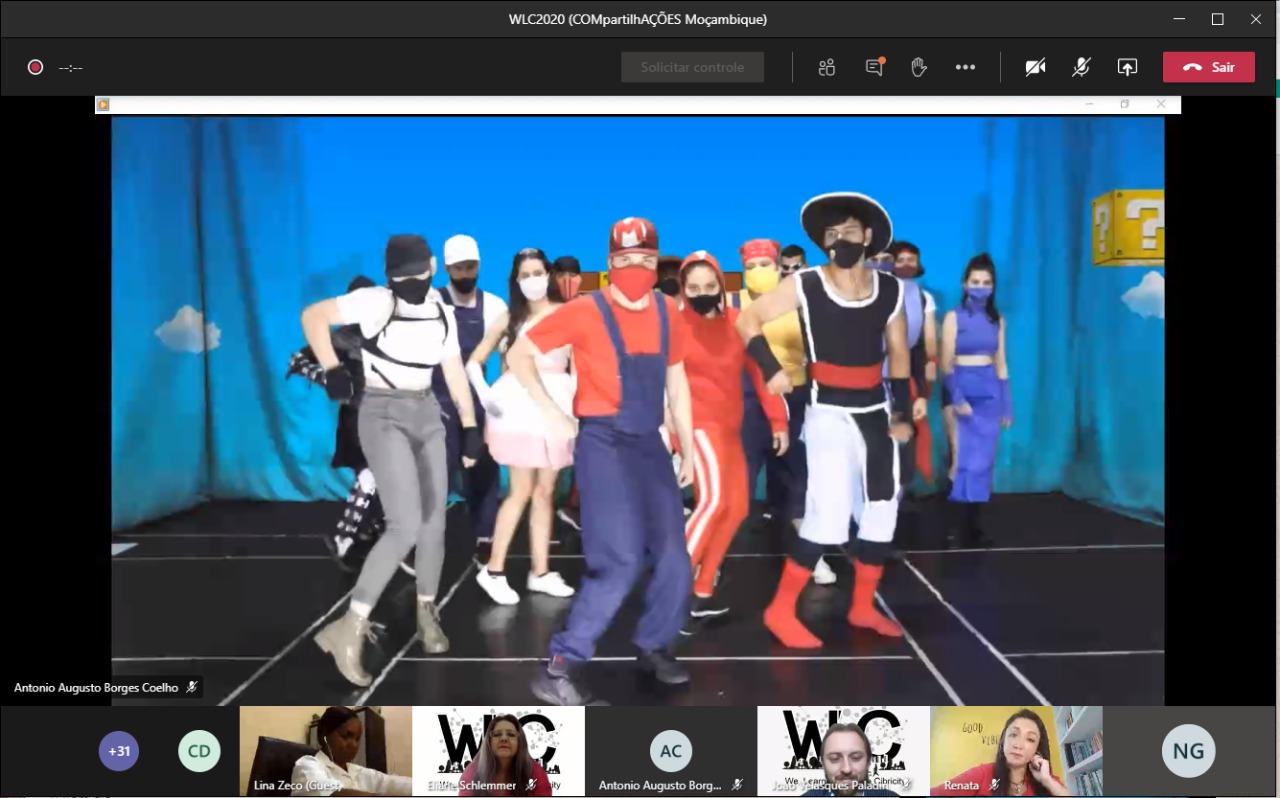Click the recording indicator icon
This screenshot has height=798, width=1280.
35,67
